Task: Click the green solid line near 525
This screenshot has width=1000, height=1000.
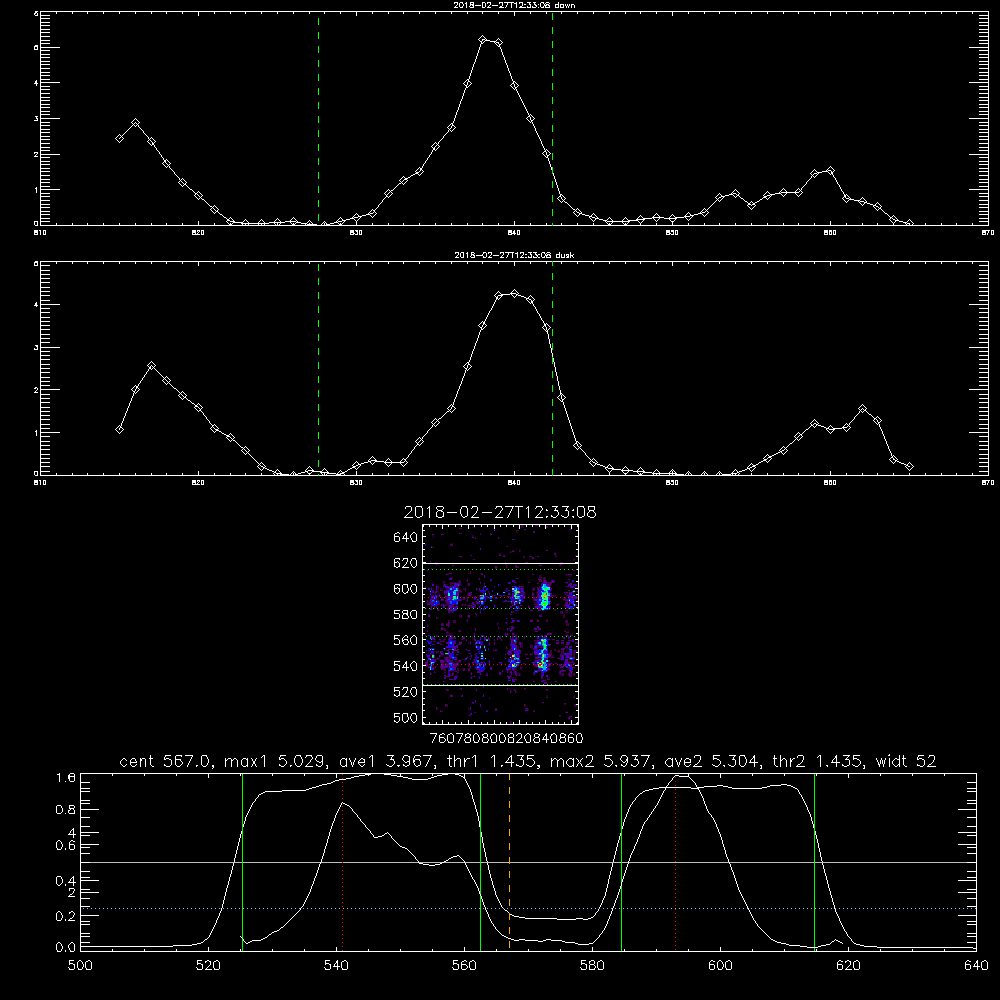Action: [x=242, y=861]
